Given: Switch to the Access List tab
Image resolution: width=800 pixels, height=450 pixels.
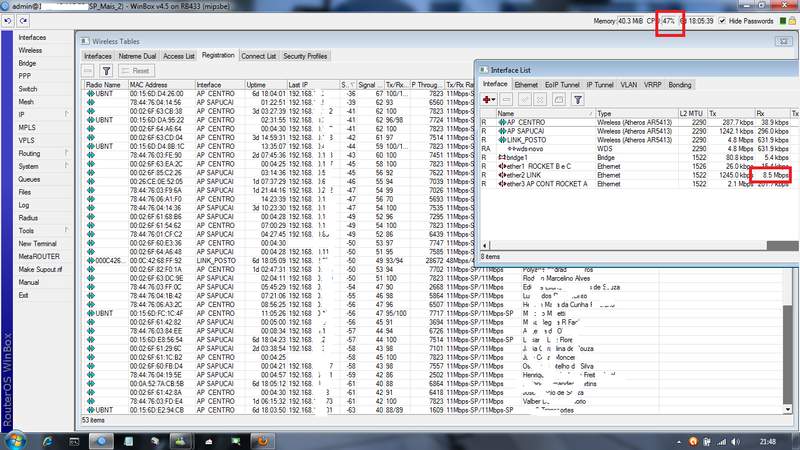Looking at the screenshot, I should point(179,56).
